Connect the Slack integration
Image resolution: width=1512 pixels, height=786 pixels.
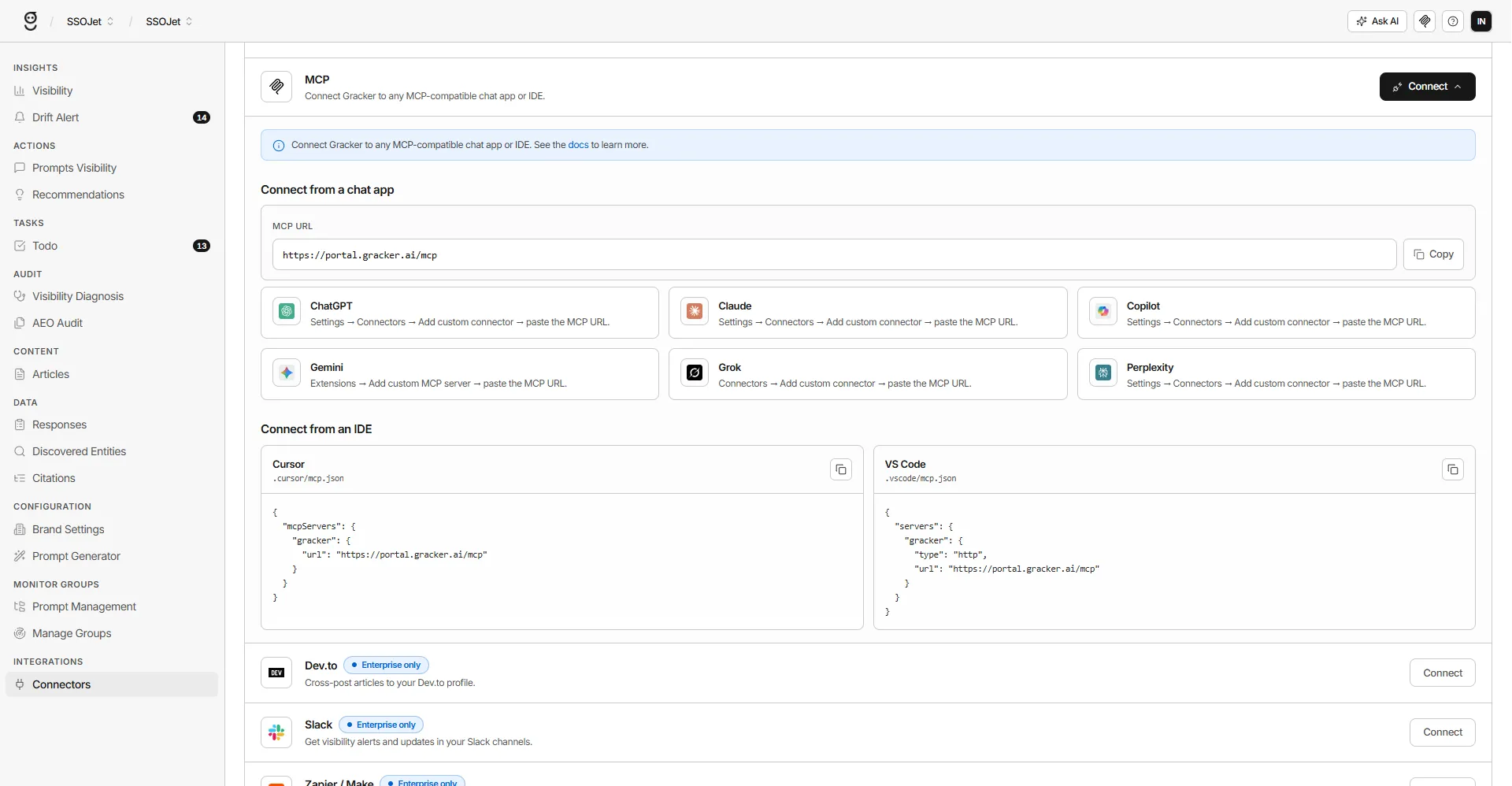[1443, 732]
